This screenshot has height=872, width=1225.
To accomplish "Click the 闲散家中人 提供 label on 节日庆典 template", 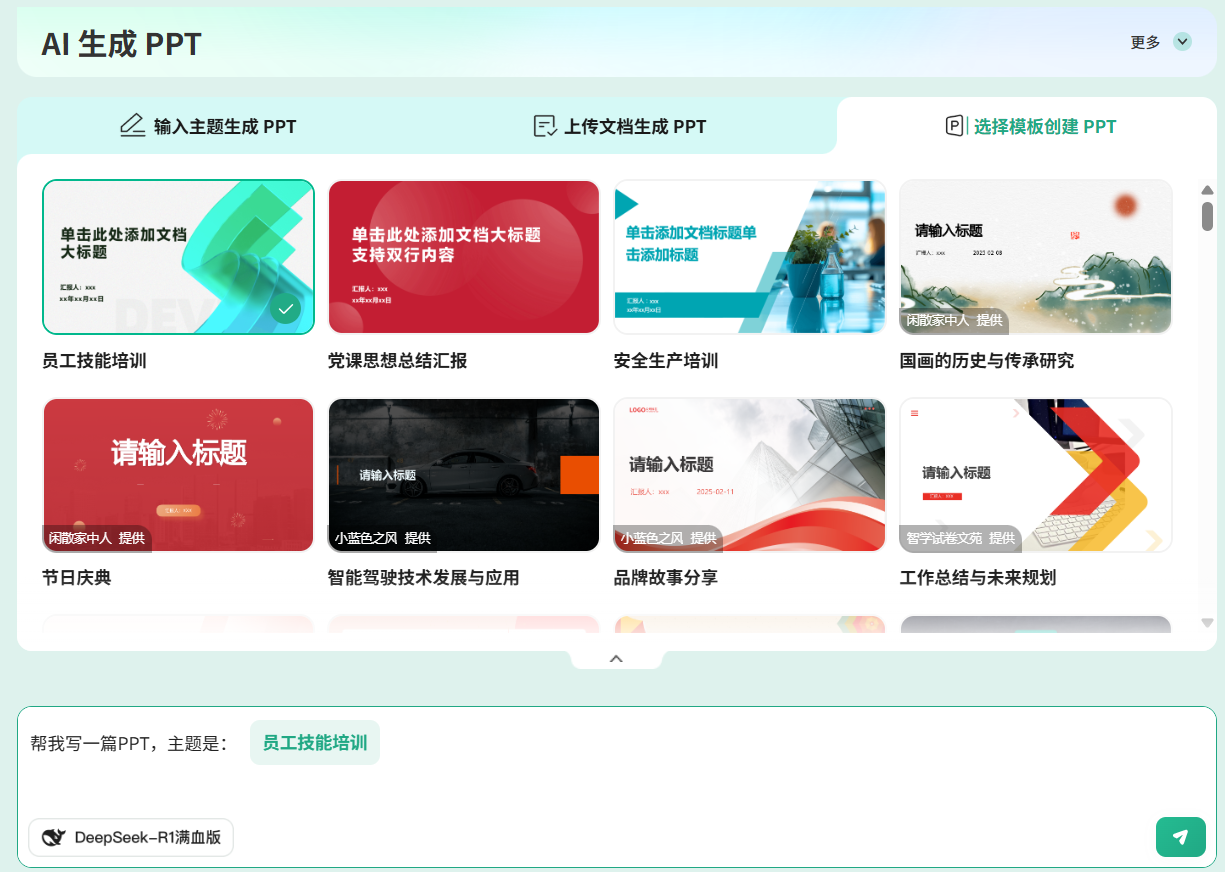I will pos(96,538).
